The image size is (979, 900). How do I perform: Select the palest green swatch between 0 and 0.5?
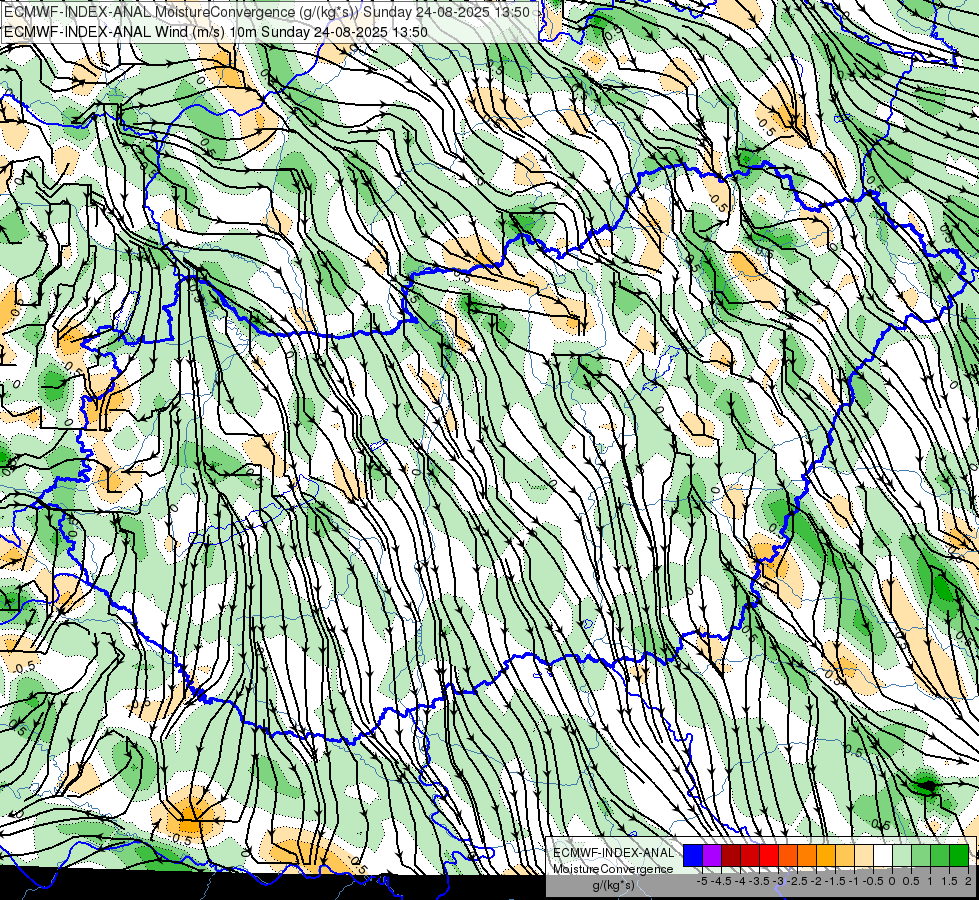[902, 856]
